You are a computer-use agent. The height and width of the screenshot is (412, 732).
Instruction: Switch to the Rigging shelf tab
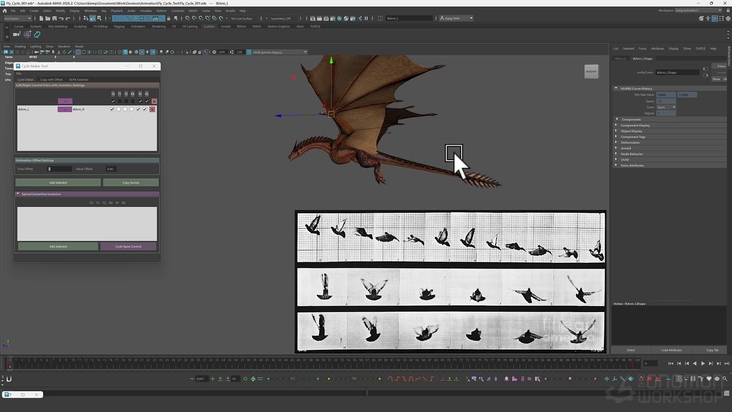point(120,27)
